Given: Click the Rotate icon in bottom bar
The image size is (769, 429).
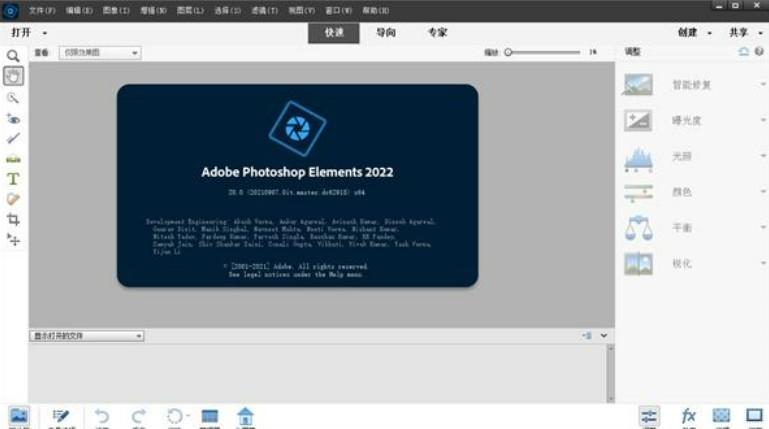Looking at the screenshot, I should 175,416.
